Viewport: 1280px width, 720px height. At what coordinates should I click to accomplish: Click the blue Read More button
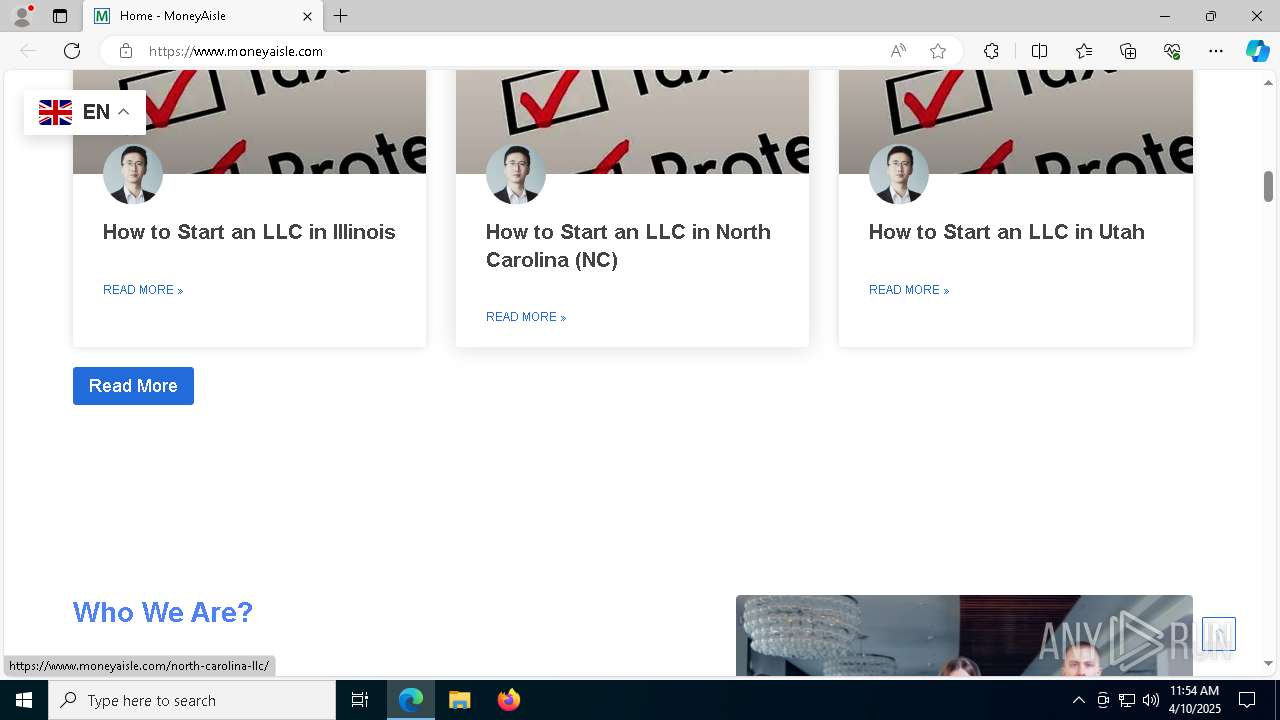133,386
